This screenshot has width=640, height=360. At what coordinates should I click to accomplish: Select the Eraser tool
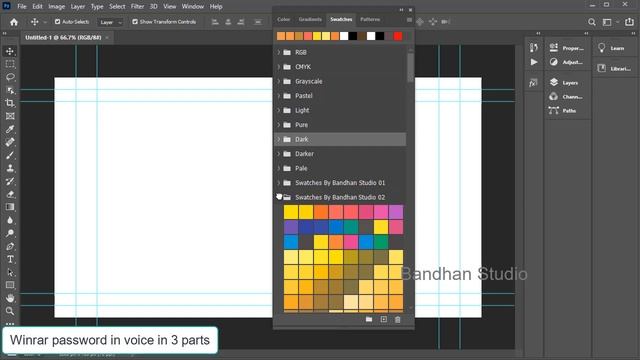pos(10,194)
